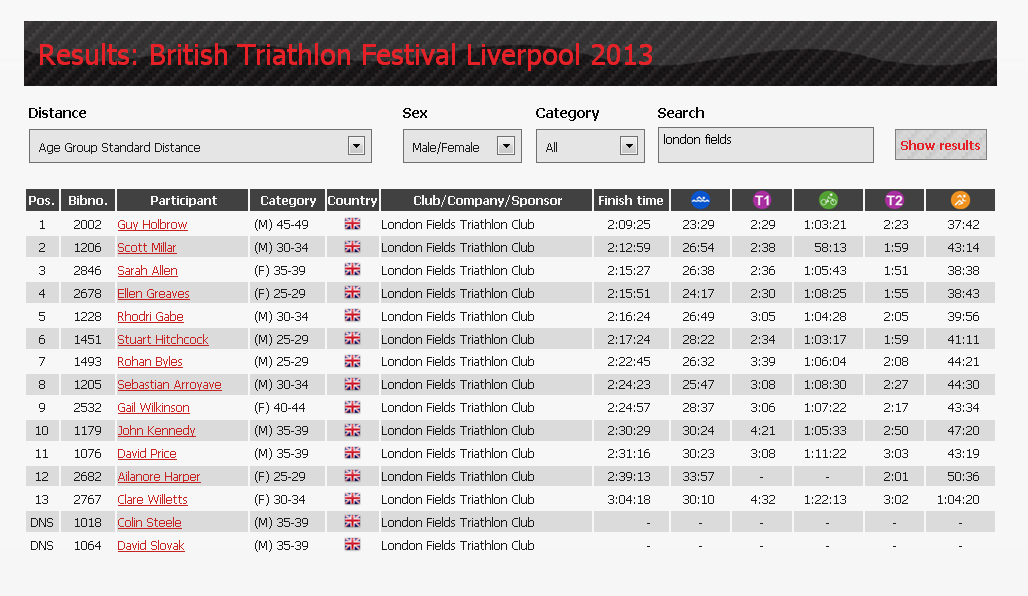The width and height of the screenshot is (1028, 596).
Task: Click the purple T2 transition icon header
Action: [894, 200]
